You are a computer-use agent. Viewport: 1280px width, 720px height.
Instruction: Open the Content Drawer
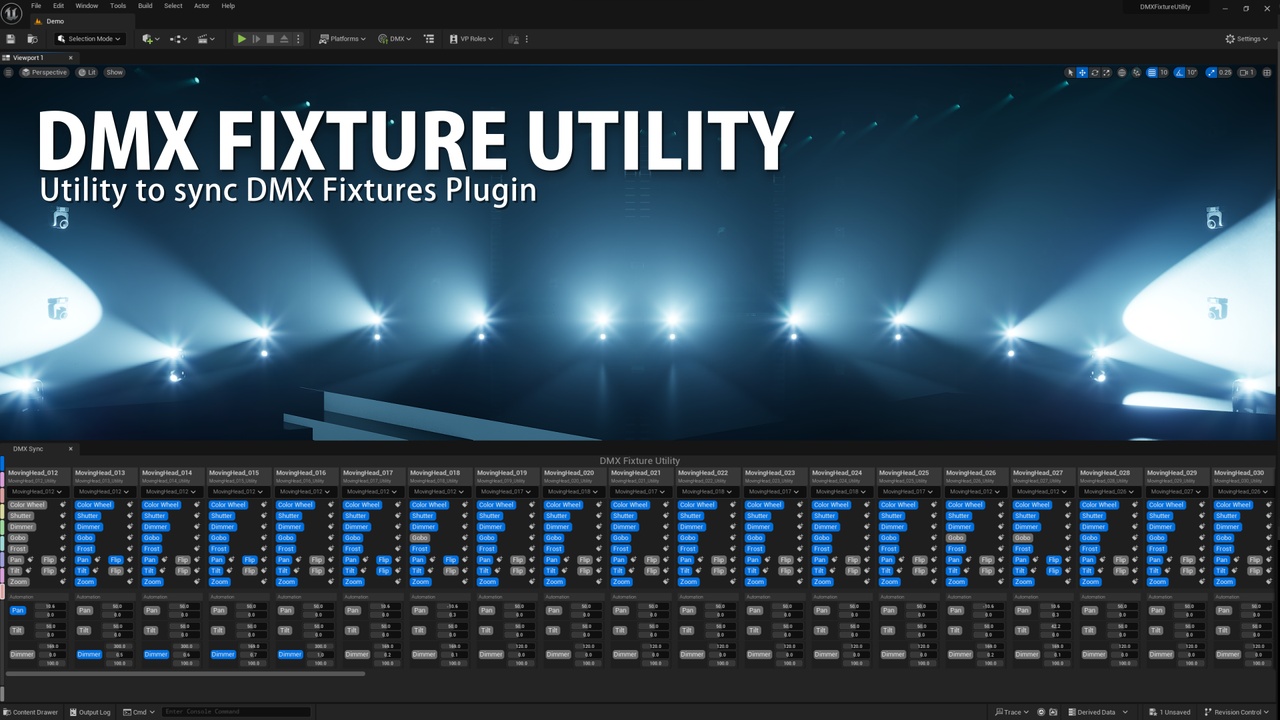coord(31,712)
